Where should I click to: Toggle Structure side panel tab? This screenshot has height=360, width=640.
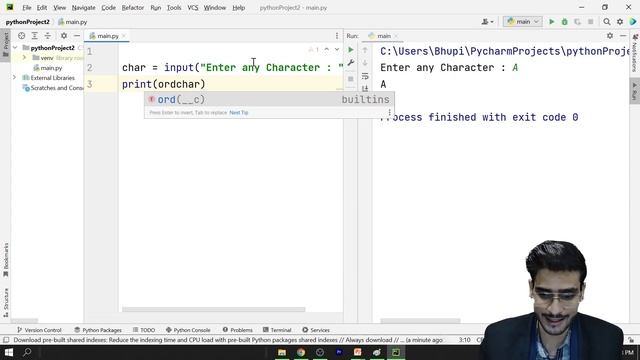[5, 302]
